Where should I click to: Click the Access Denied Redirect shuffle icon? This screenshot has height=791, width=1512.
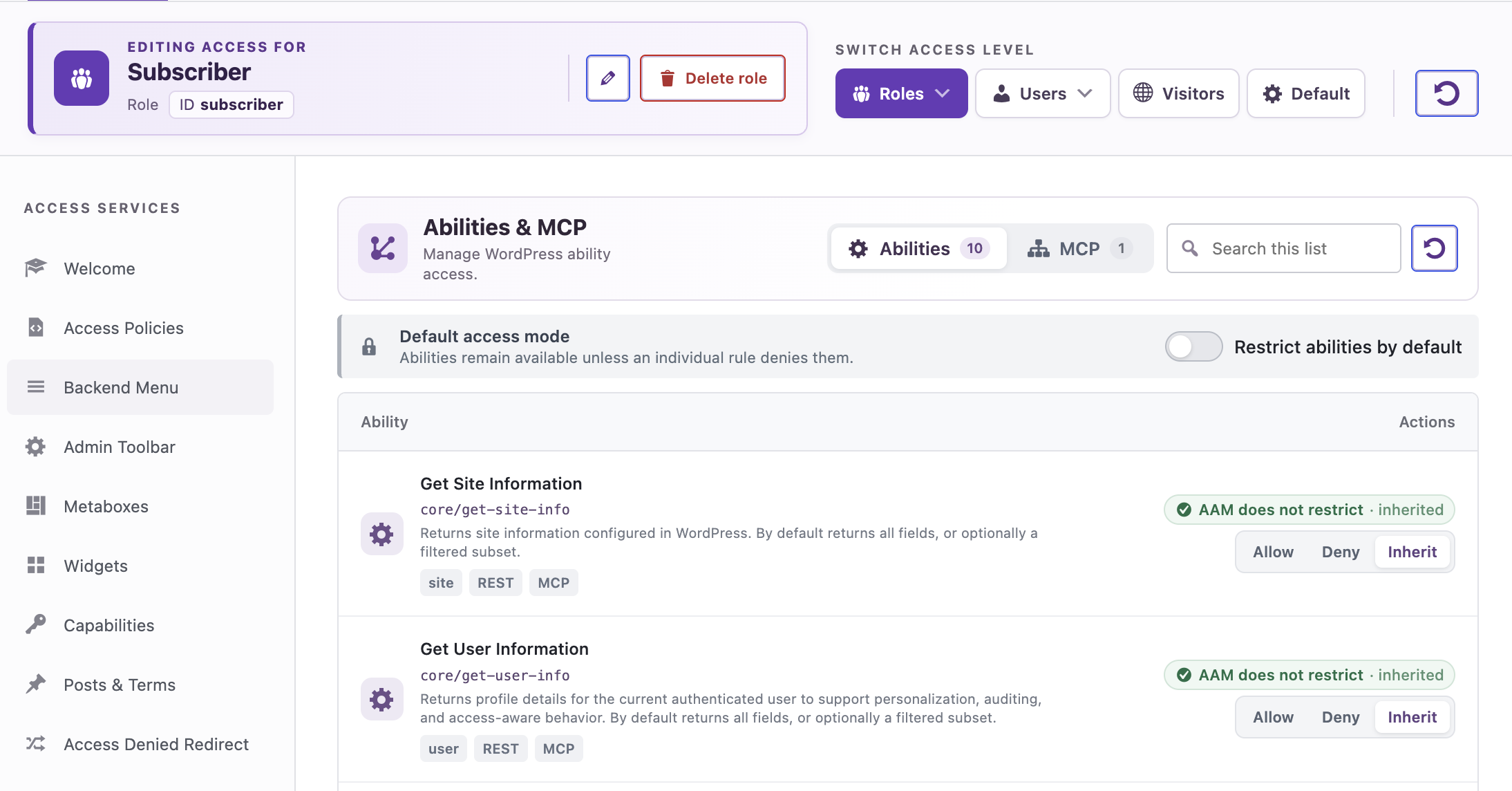tap(35, 743)
